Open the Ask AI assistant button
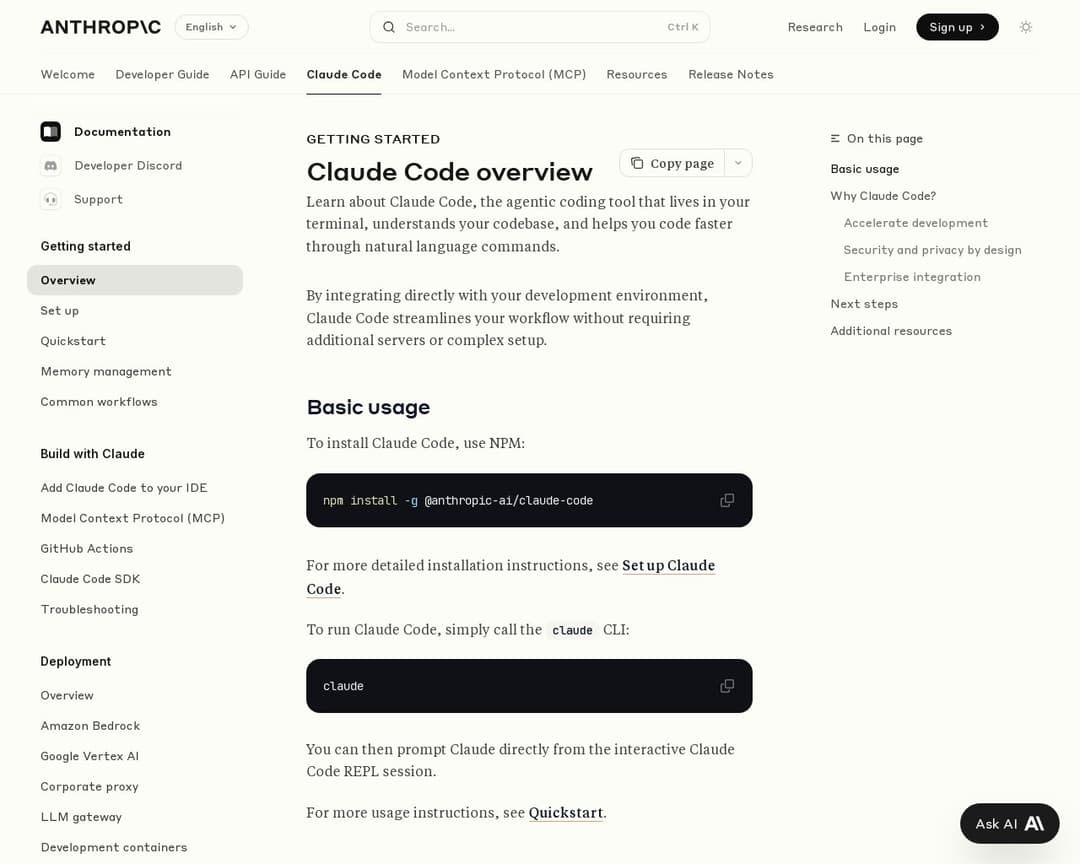The height and width of the screenshot is (864, 1080). point(1010,823)
